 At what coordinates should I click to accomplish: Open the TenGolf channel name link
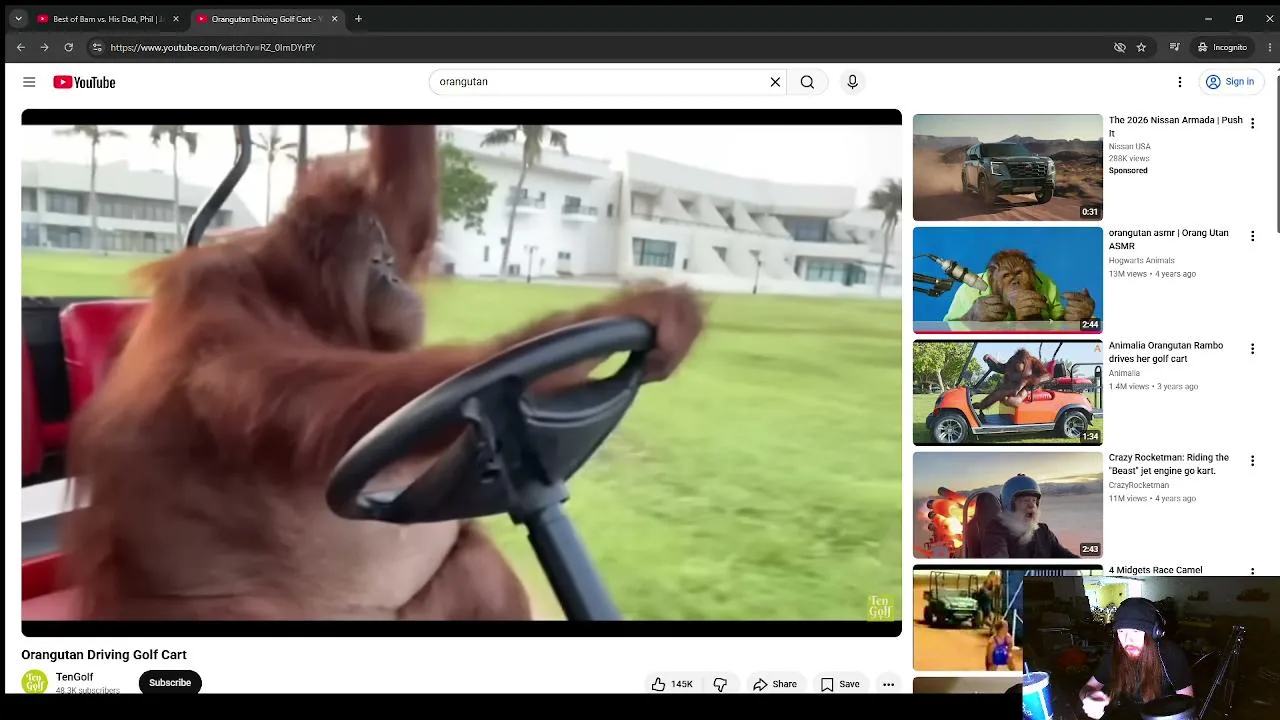click(75, 677)
